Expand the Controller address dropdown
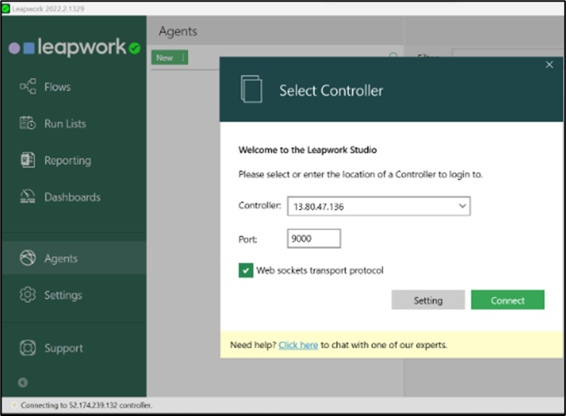 [x=462, y=206]
